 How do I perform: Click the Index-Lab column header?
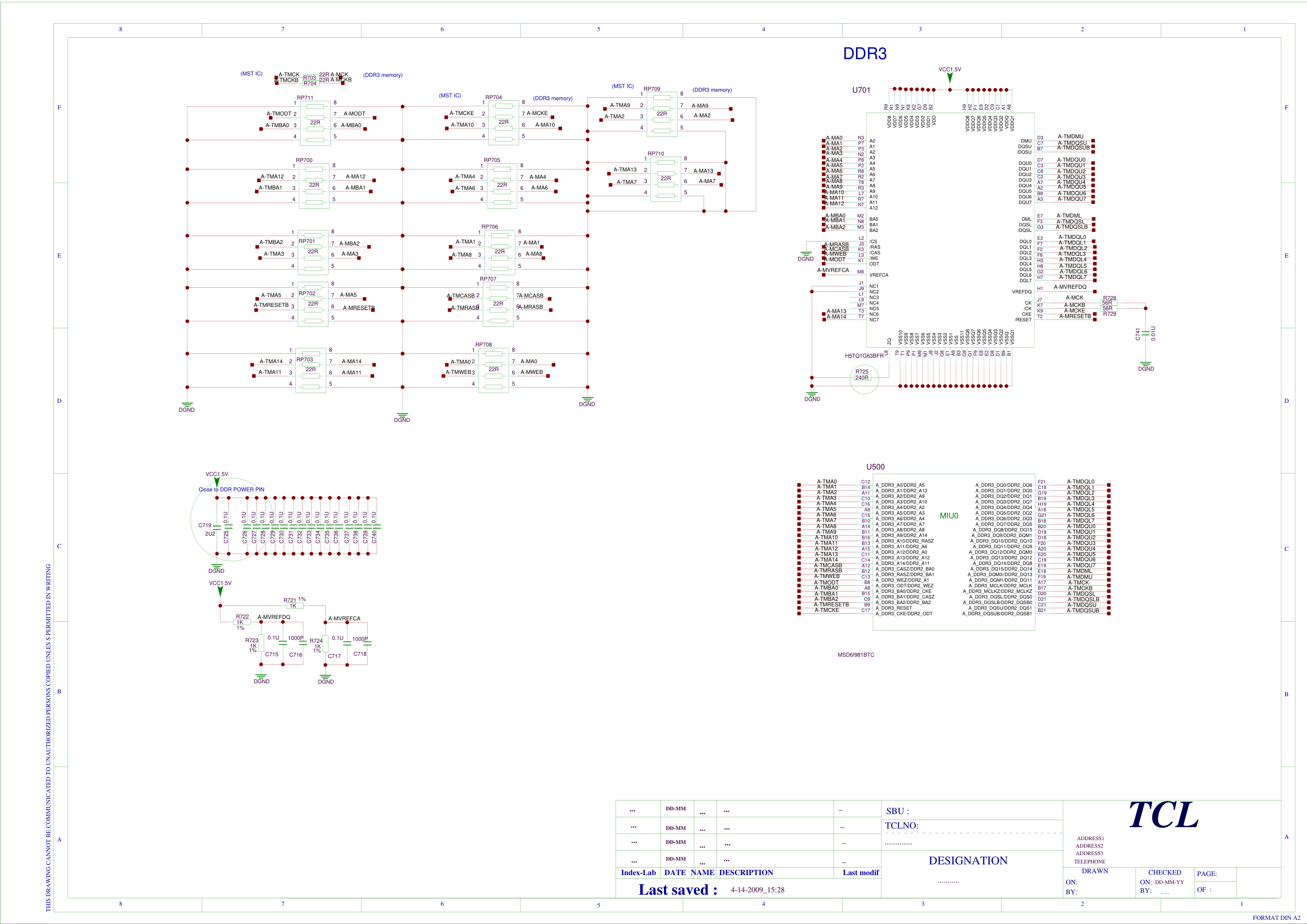(638, 873)
